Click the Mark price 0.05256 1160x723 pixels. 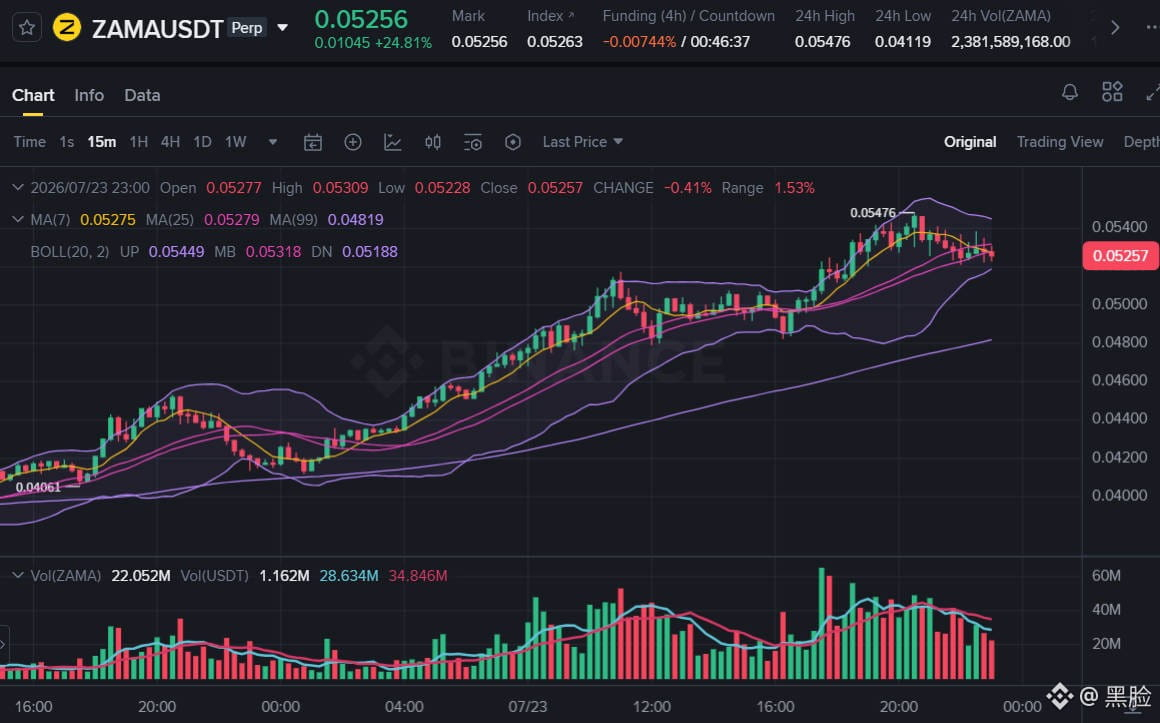point(479,41)
